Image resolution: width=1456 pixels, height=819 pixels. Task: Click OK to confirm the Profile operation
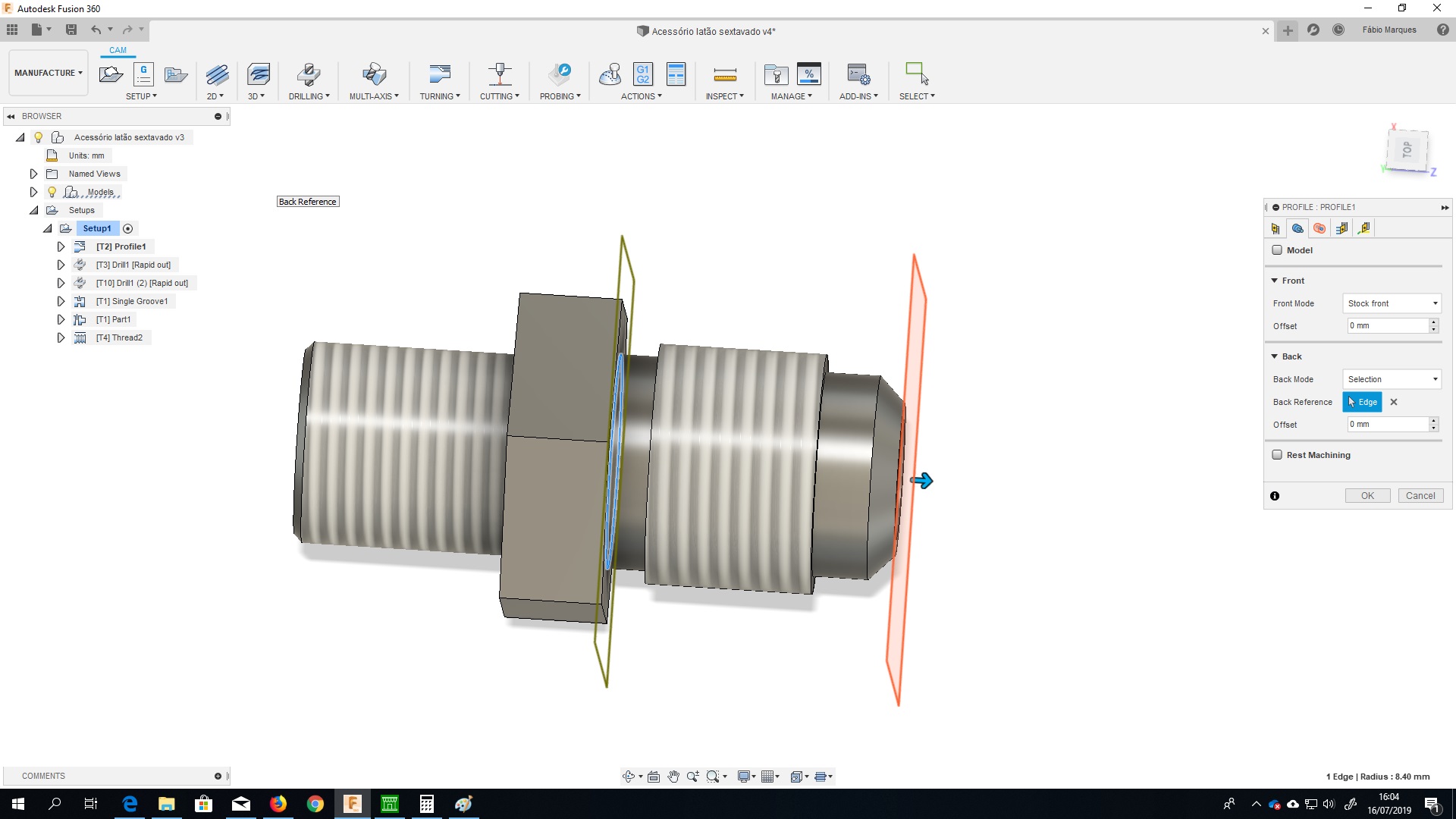[x=1367, y=495]
